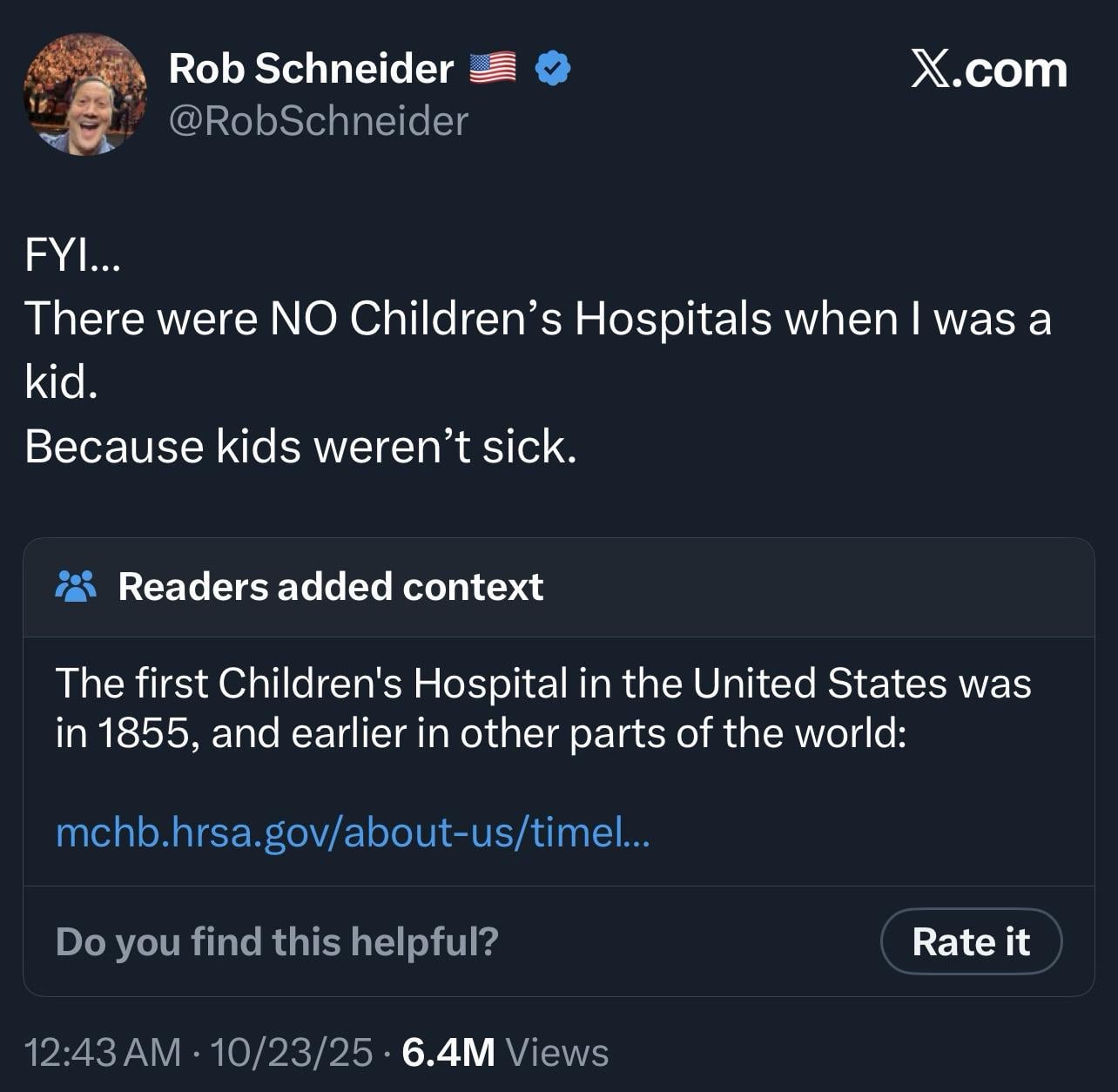Viewport: 1118px width, 1092px height.
Task: Open the Rob Schneider display name
Action: point(311,68)
